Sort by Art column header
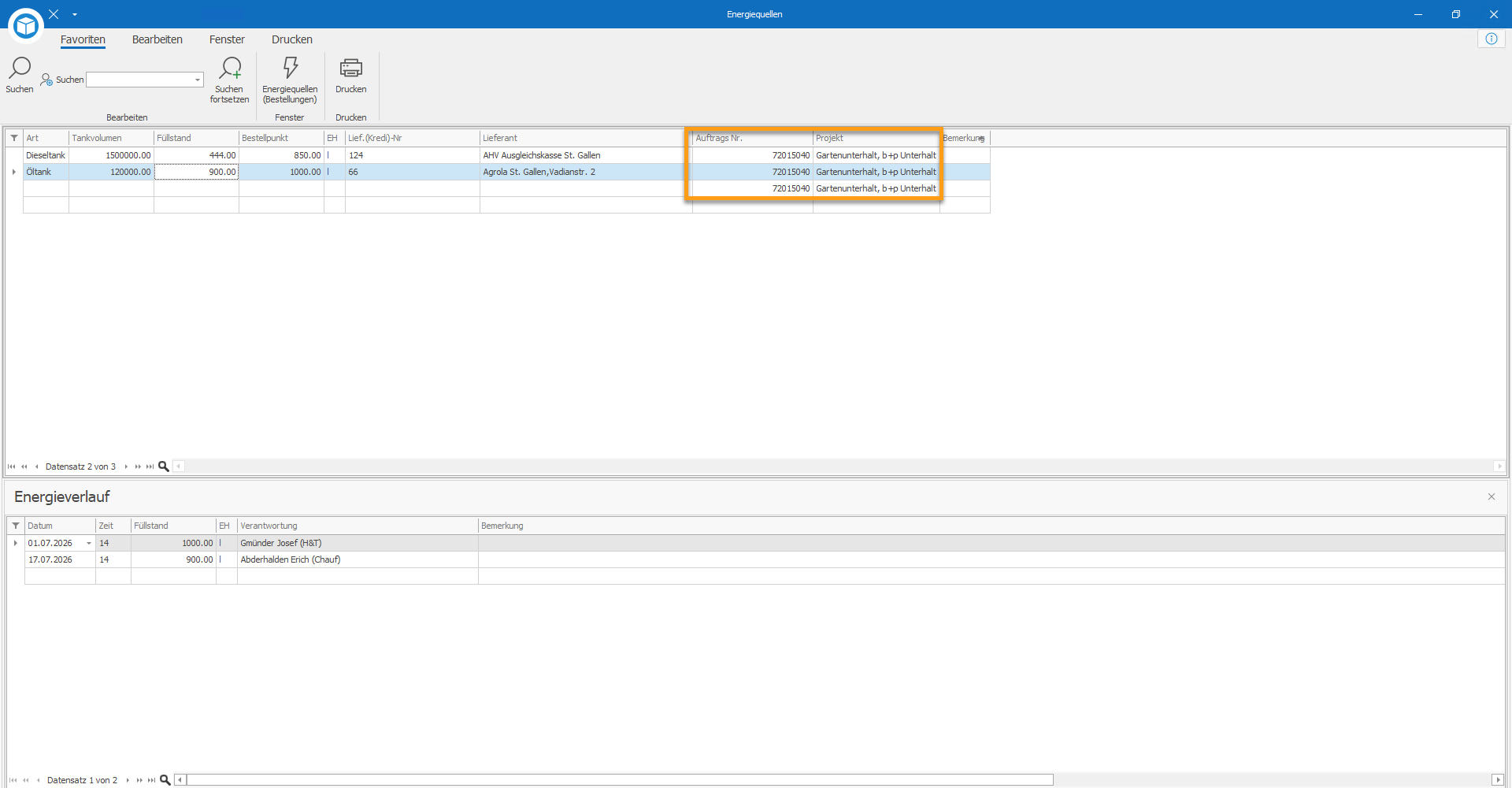 (46, 138)
